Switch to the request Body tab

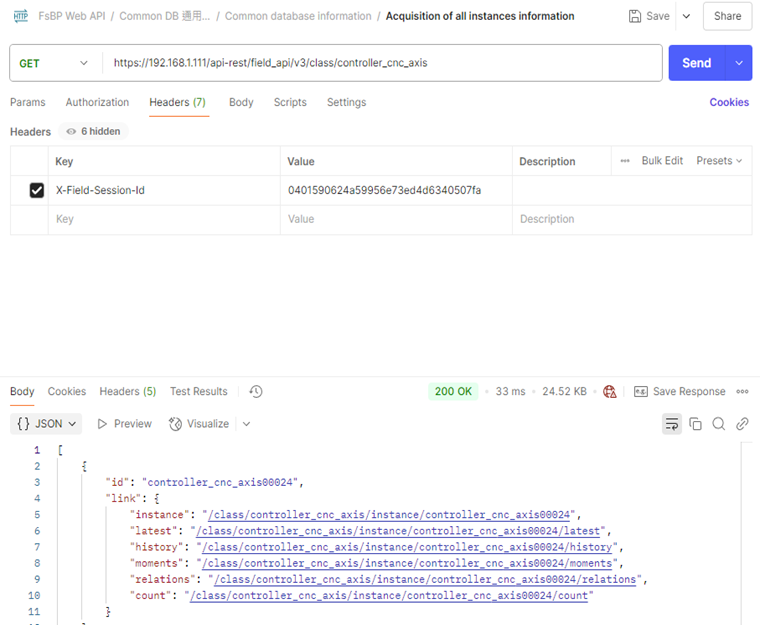pos(241,102)
